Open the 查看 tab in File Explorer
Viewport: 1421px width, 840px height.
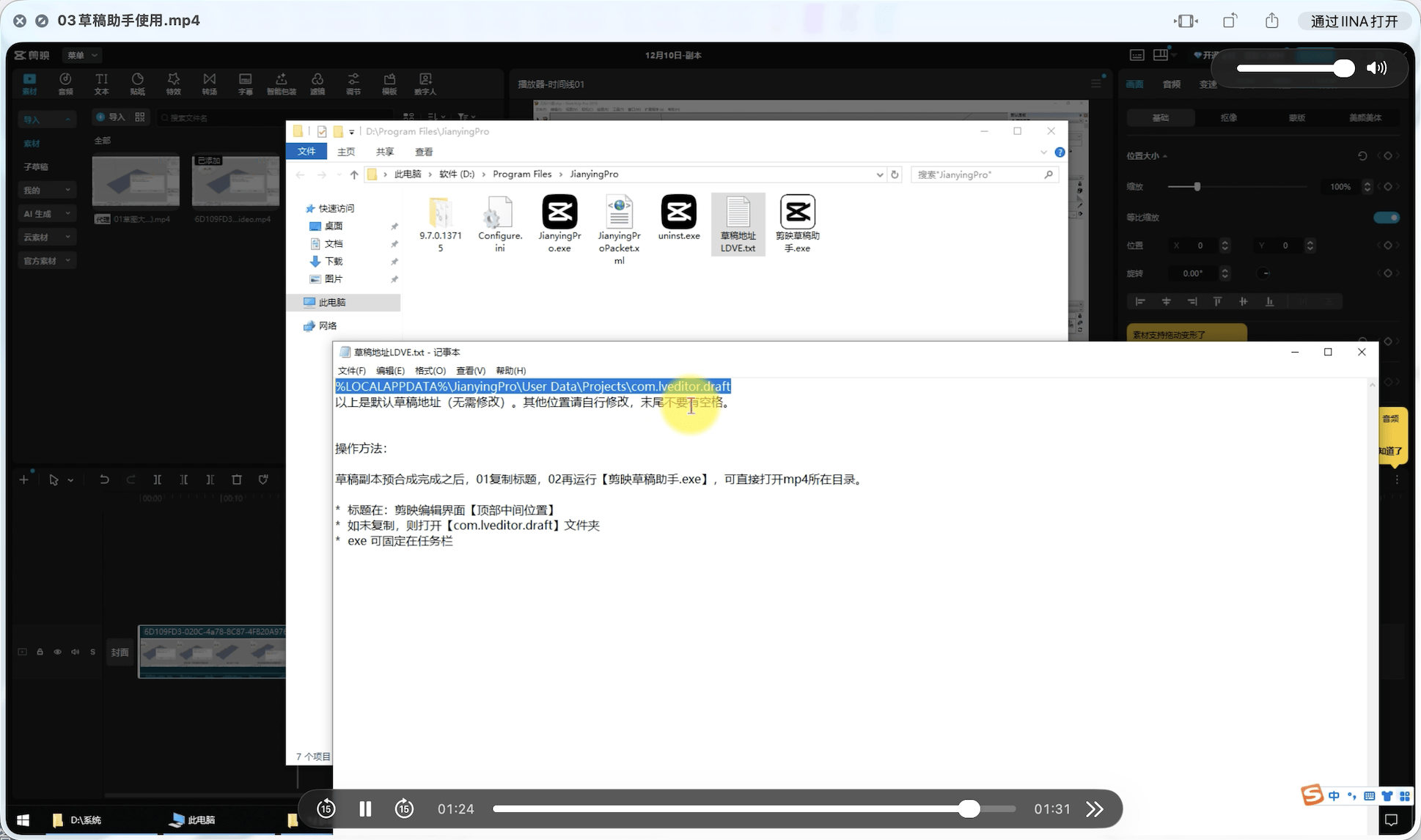(x=424, y=152)
